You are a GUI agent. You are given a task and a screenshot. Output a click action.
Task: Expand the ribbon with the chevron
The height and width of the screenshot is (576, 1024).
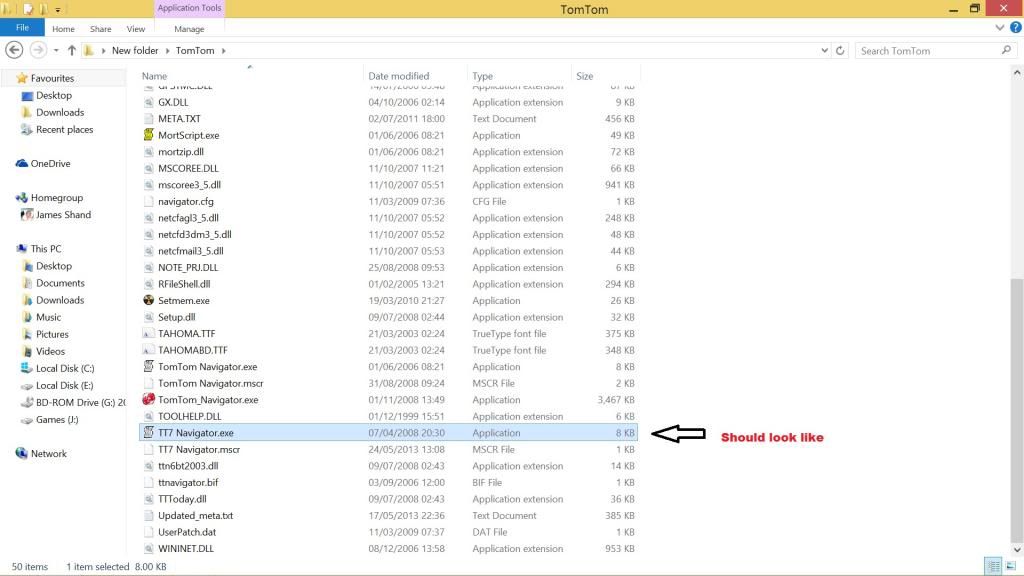[1000, 27]
